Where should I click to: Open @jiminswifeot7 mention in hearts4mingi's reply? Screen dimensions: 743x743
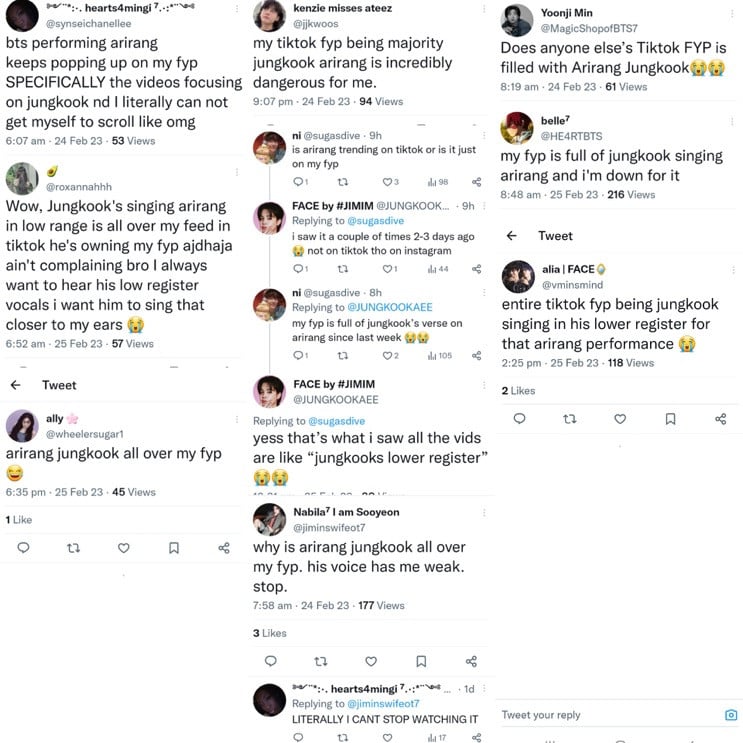(386, 704)
